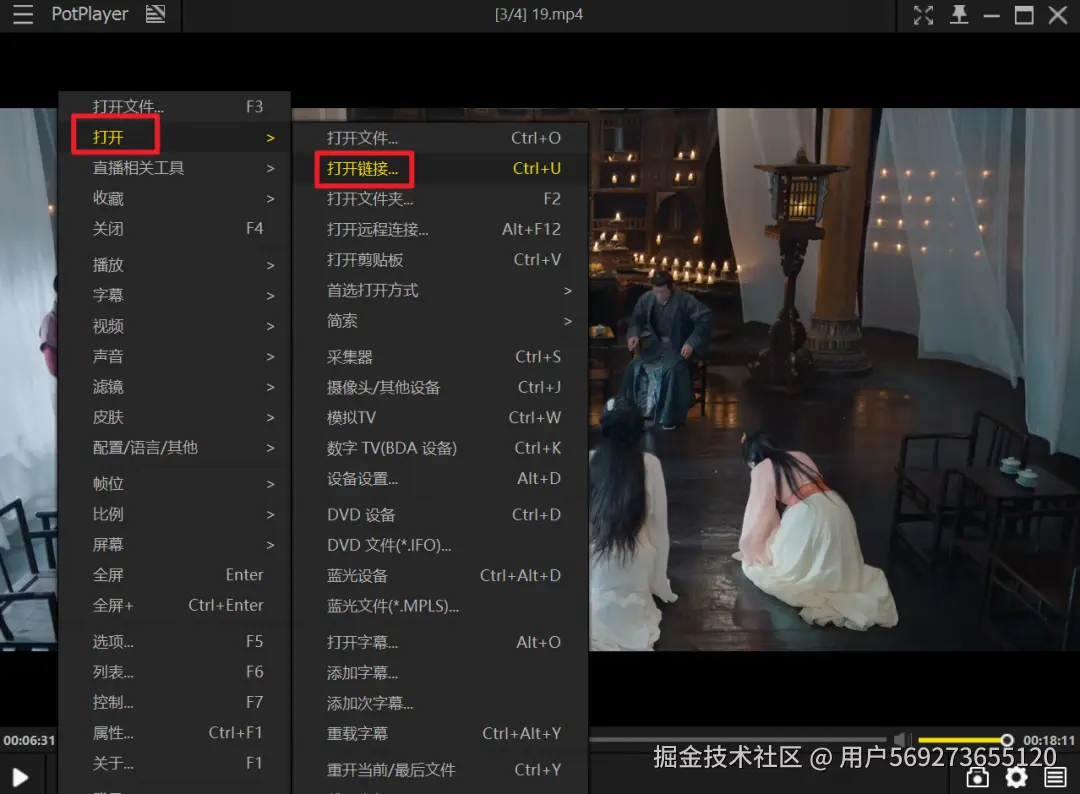Open the hamburger main menu icon
The width and height of the screenshot is (1080, 794).
23,14
